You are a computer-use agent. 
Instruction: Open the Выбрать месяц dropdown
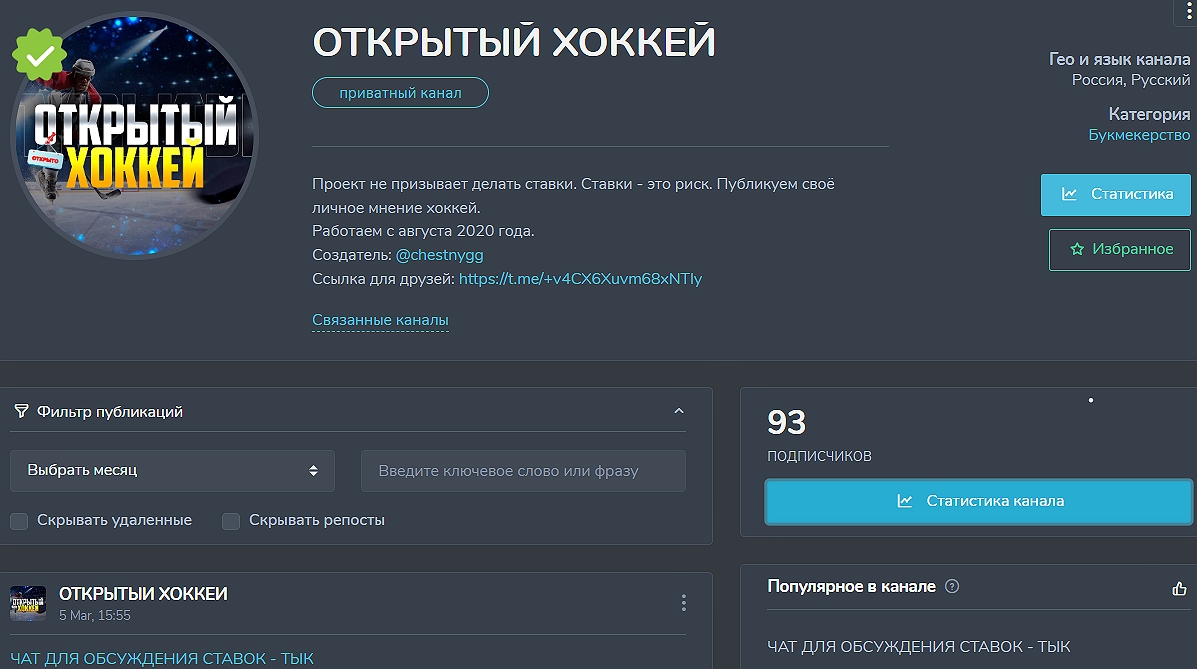(x=172, y=470)
